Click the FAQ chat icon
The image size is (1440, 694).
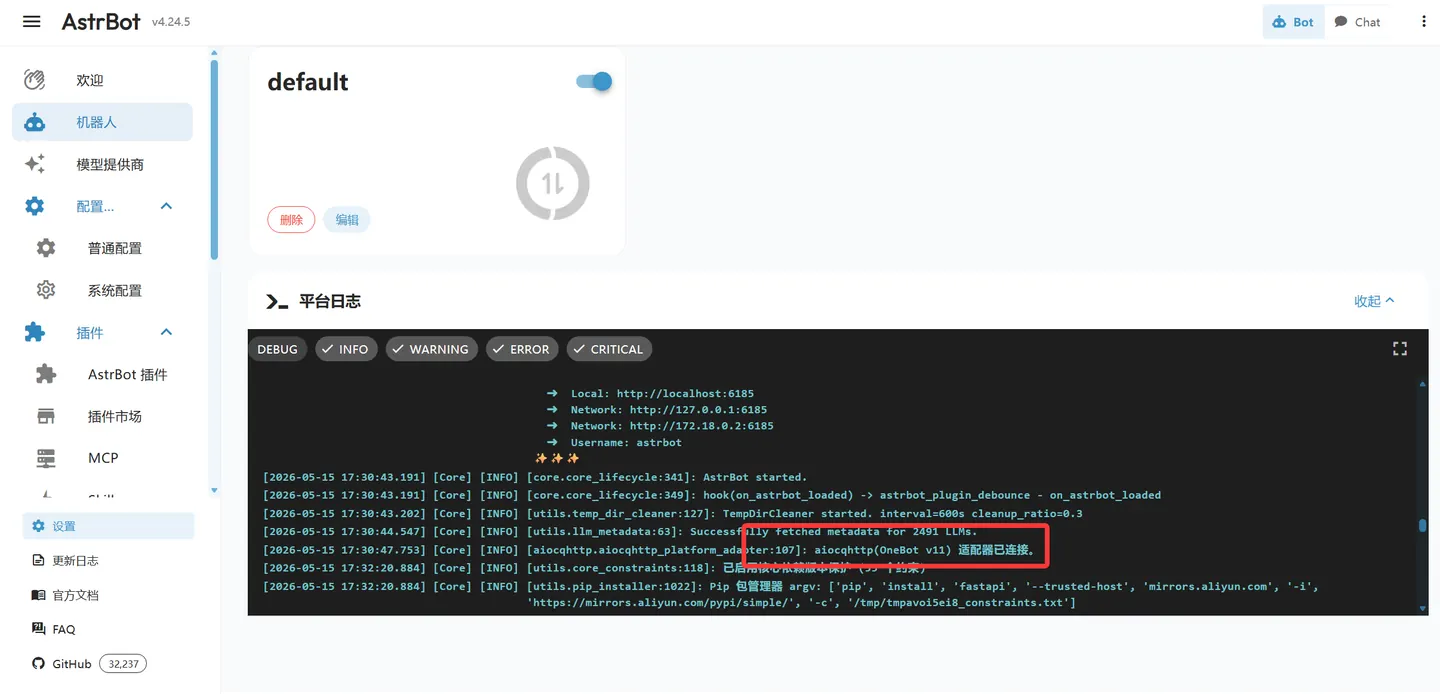pyautogui.click(x=38, y=629)
